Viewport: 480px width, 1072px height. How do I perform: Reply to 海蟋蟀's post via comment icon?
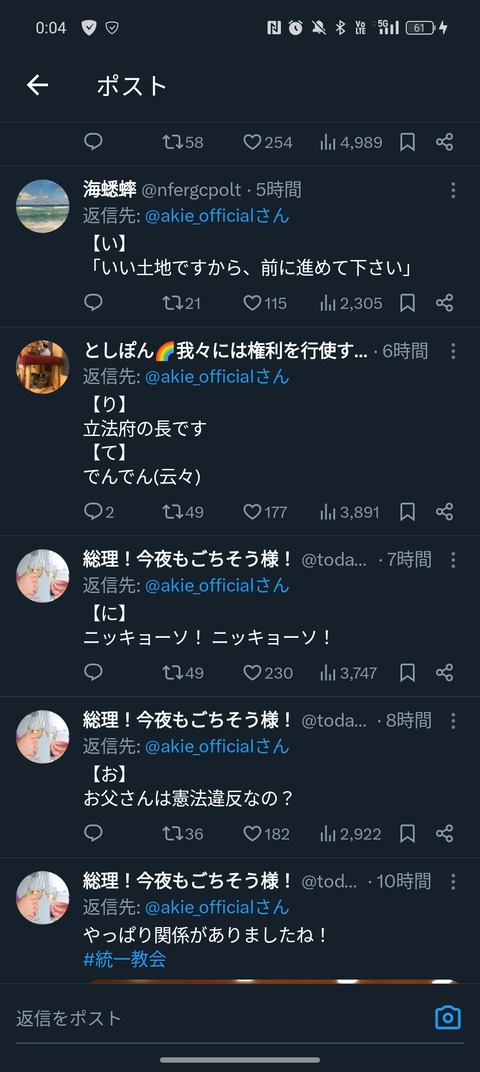pyautogui.click(x=94, y=302)
